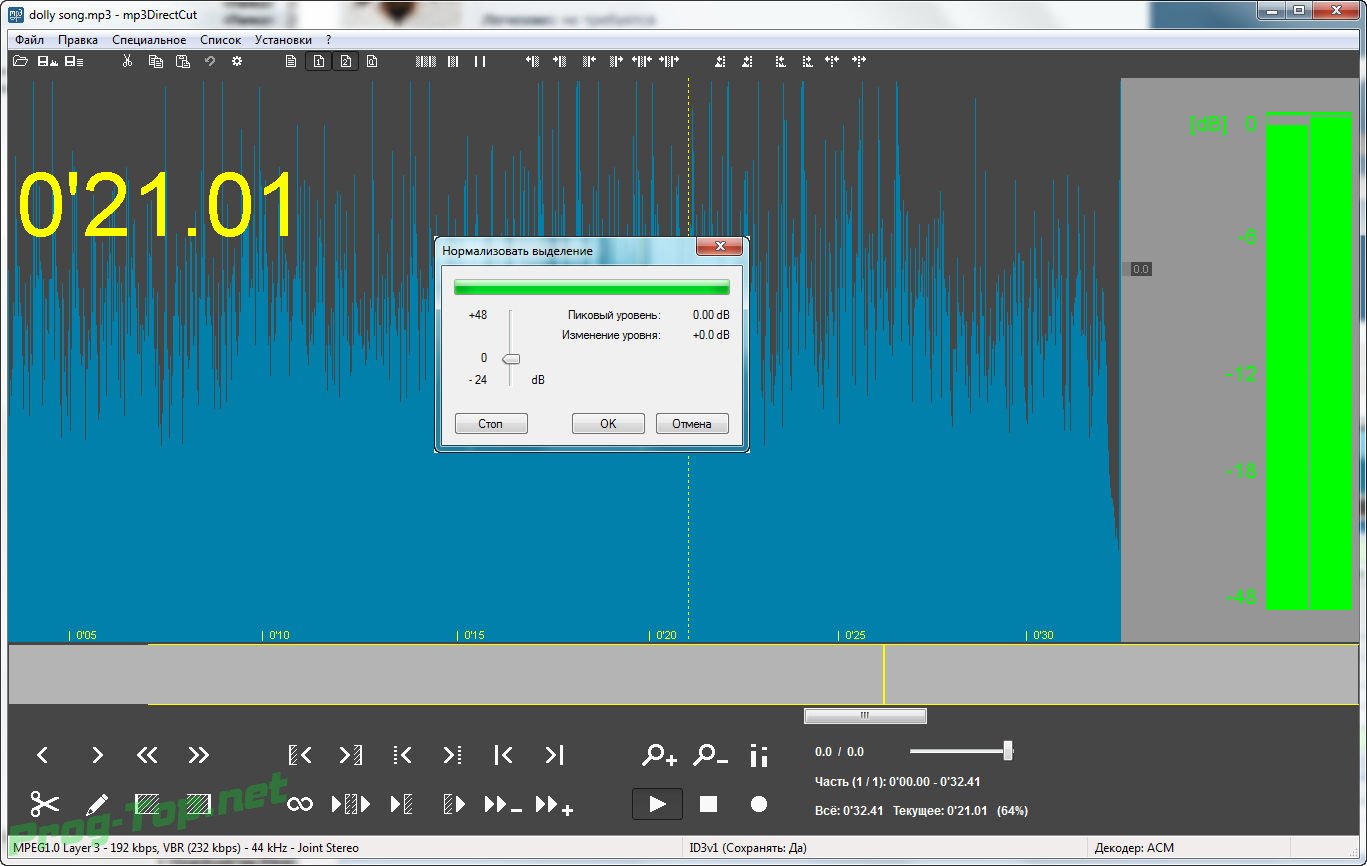Click the Copy icon in top toolbar
This screenshot has width=1367, height=866.
155,61
